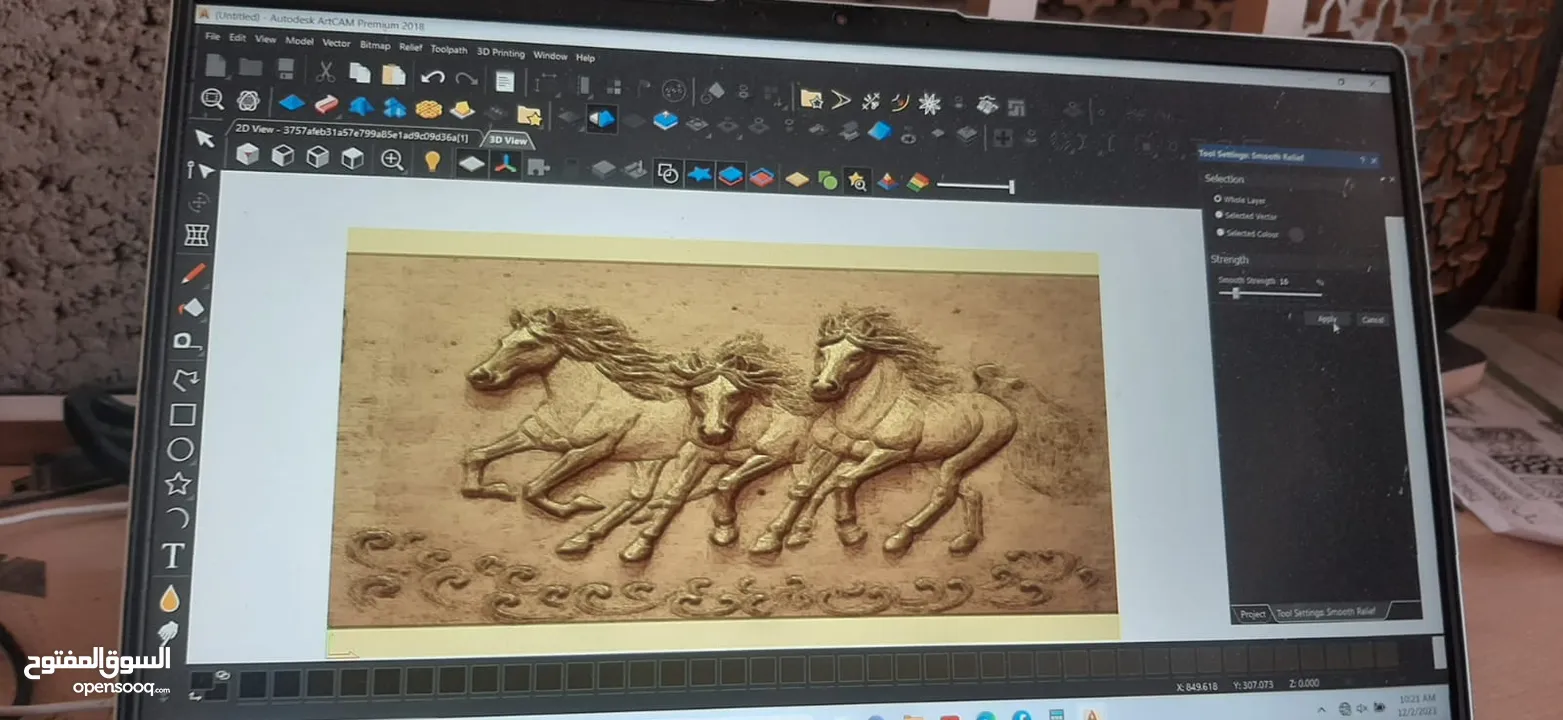Viewport: 1563px width, 720px height.
Task: Click Apply in Smooth Relief settings
Action: [x=1327, y=318]
